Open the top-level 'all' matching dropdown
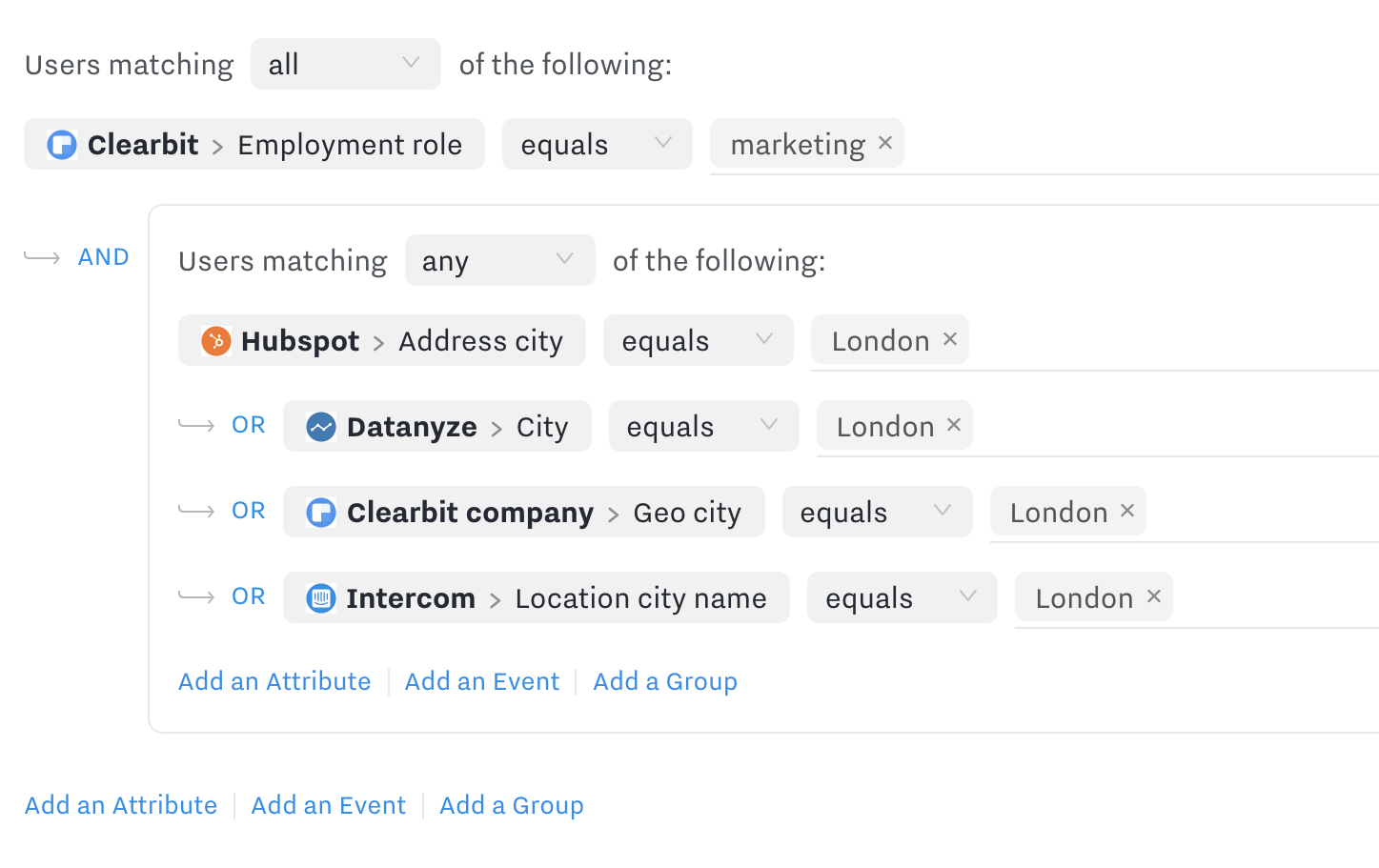Viewport: 1379px width, 868px height. (x=345, y=64)
